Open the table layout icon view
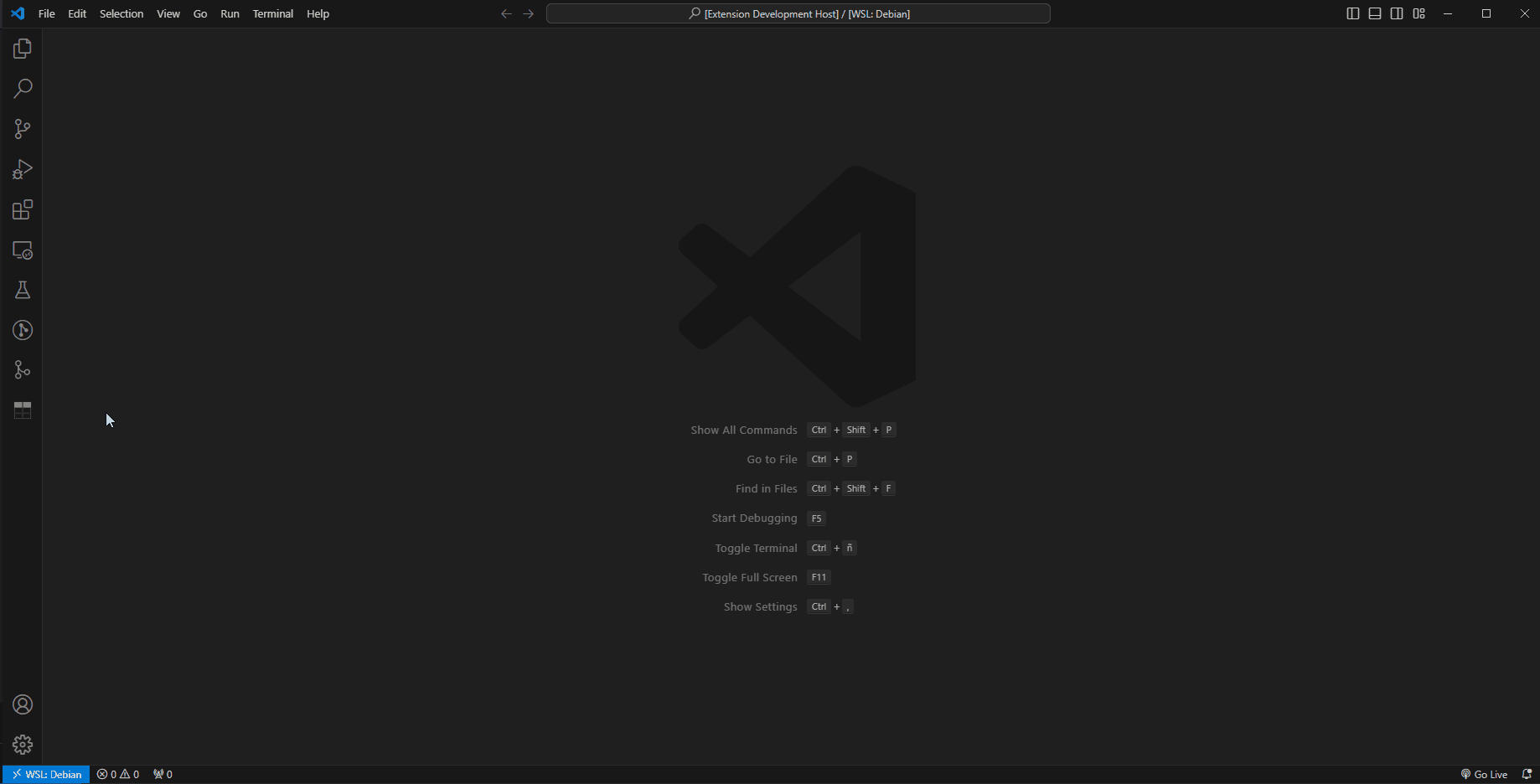Screen dimensions: 1540x784 pyautogui.click(x=23, y=410)
